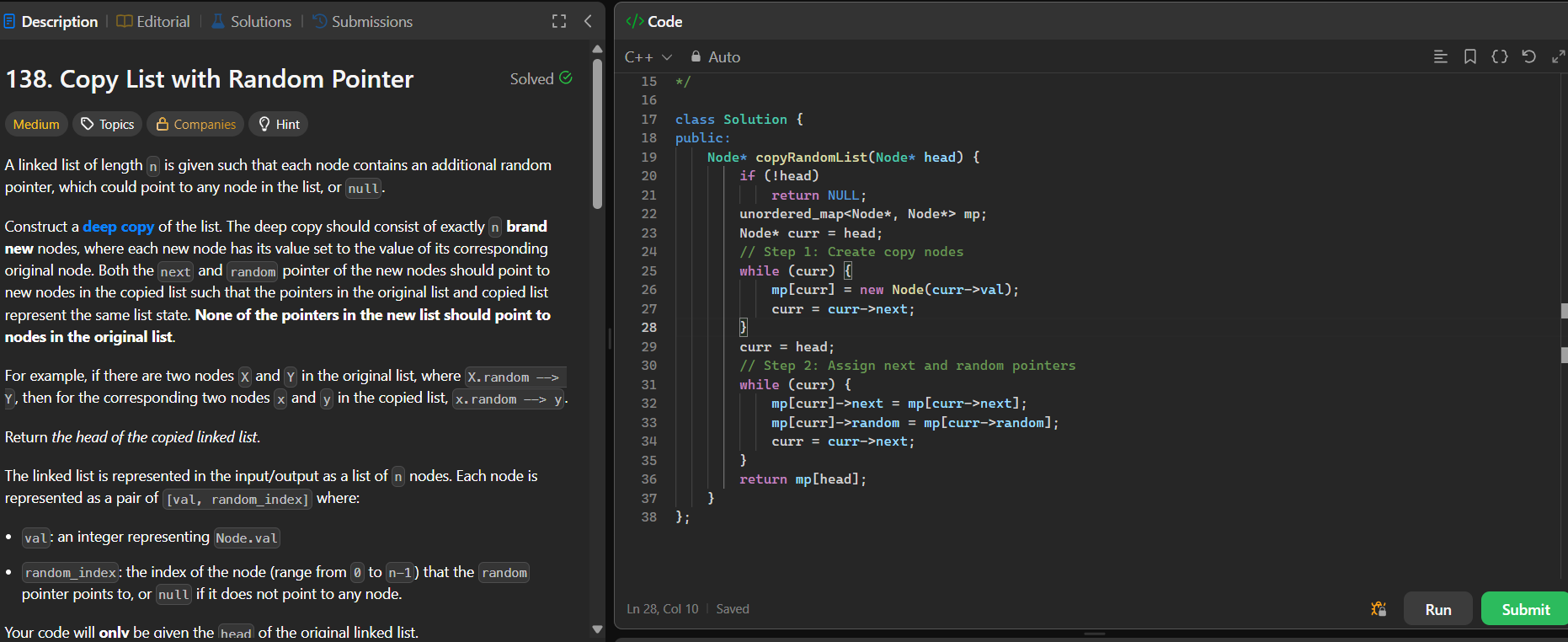Click the bookmark icon in code toolbar

1469,56
